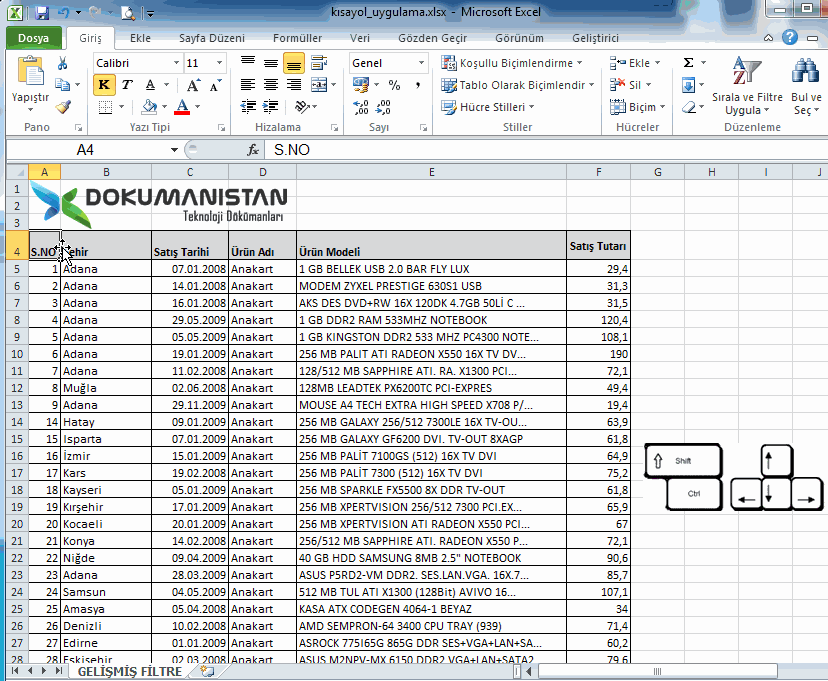Click formula bar containing S.NO
The height and width of the screenshot is (681, 828).
(546, 150)
